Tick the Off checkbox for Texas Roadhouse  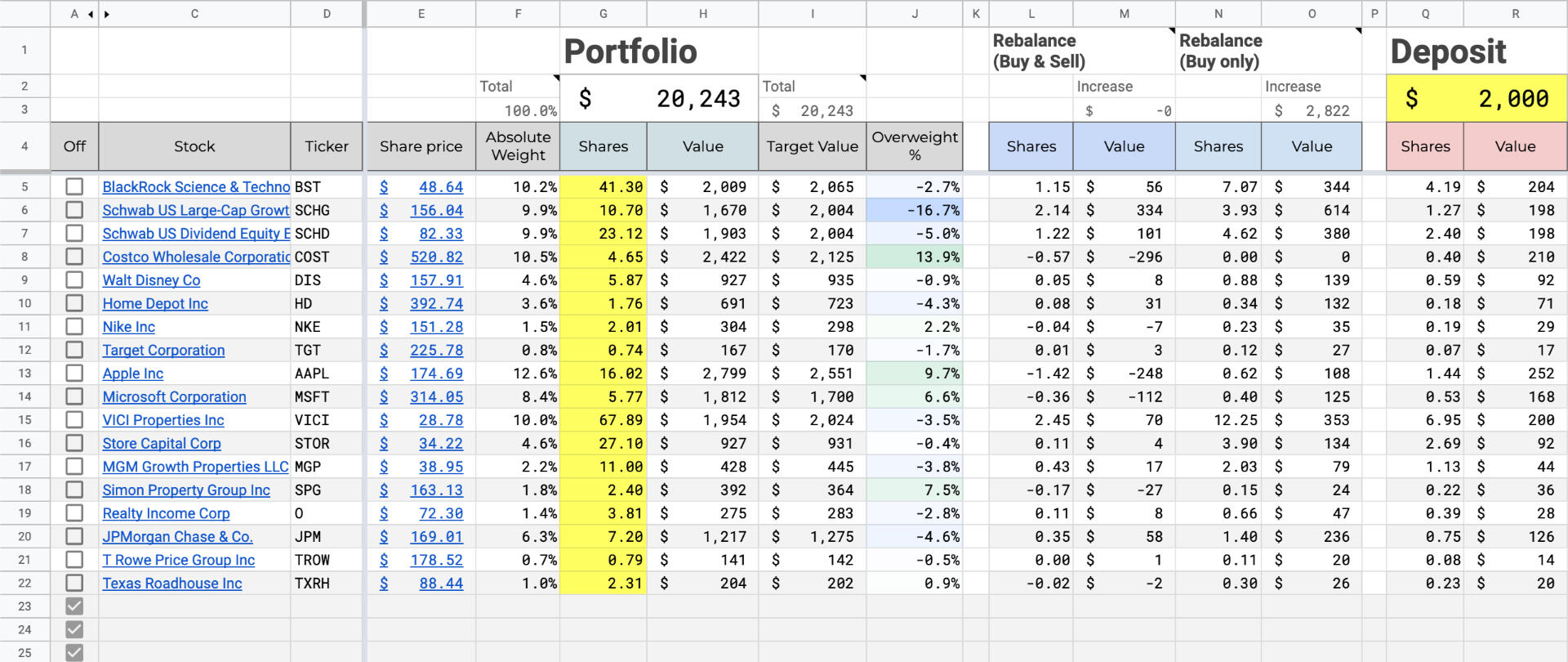74,584
